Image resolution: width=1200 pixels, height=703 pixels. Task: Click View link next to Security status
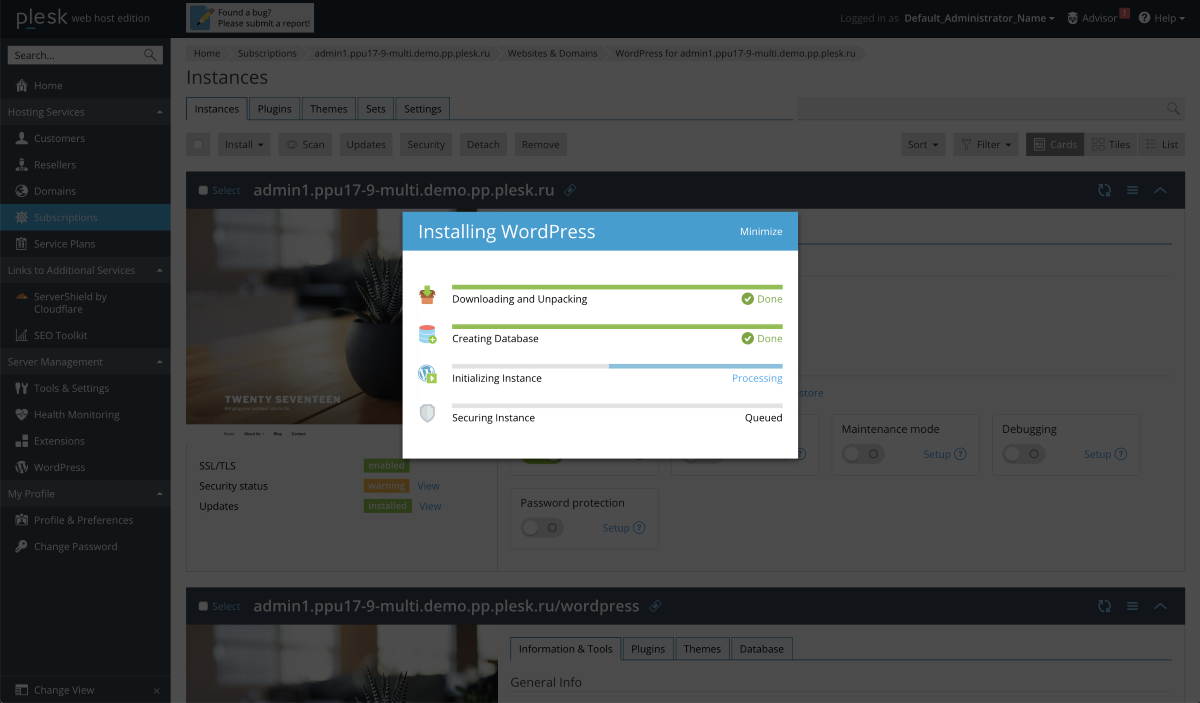click(x=428, y=486)
